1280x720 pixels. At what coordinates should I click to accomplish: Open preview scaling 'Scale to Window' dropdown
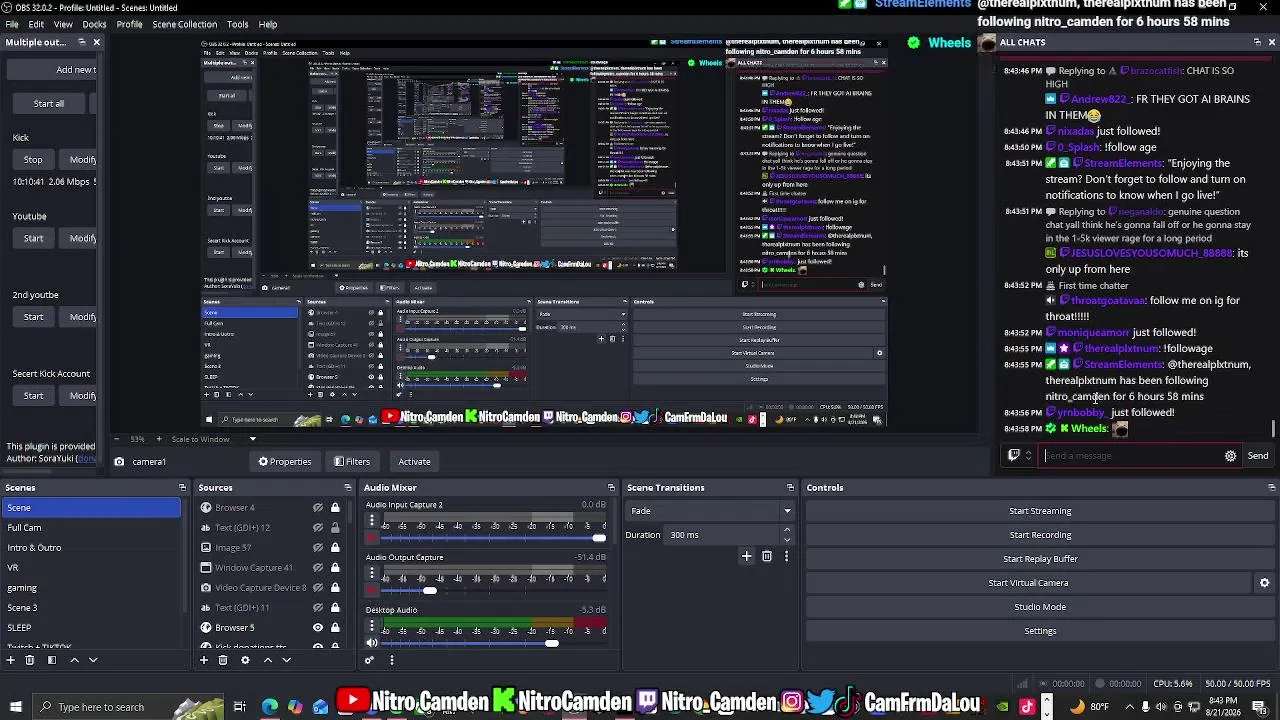click(212, 439)
